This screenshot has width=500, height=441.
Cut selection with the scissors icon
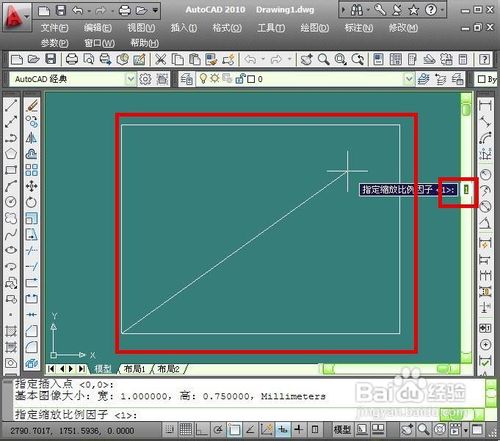tap(160, 60)
